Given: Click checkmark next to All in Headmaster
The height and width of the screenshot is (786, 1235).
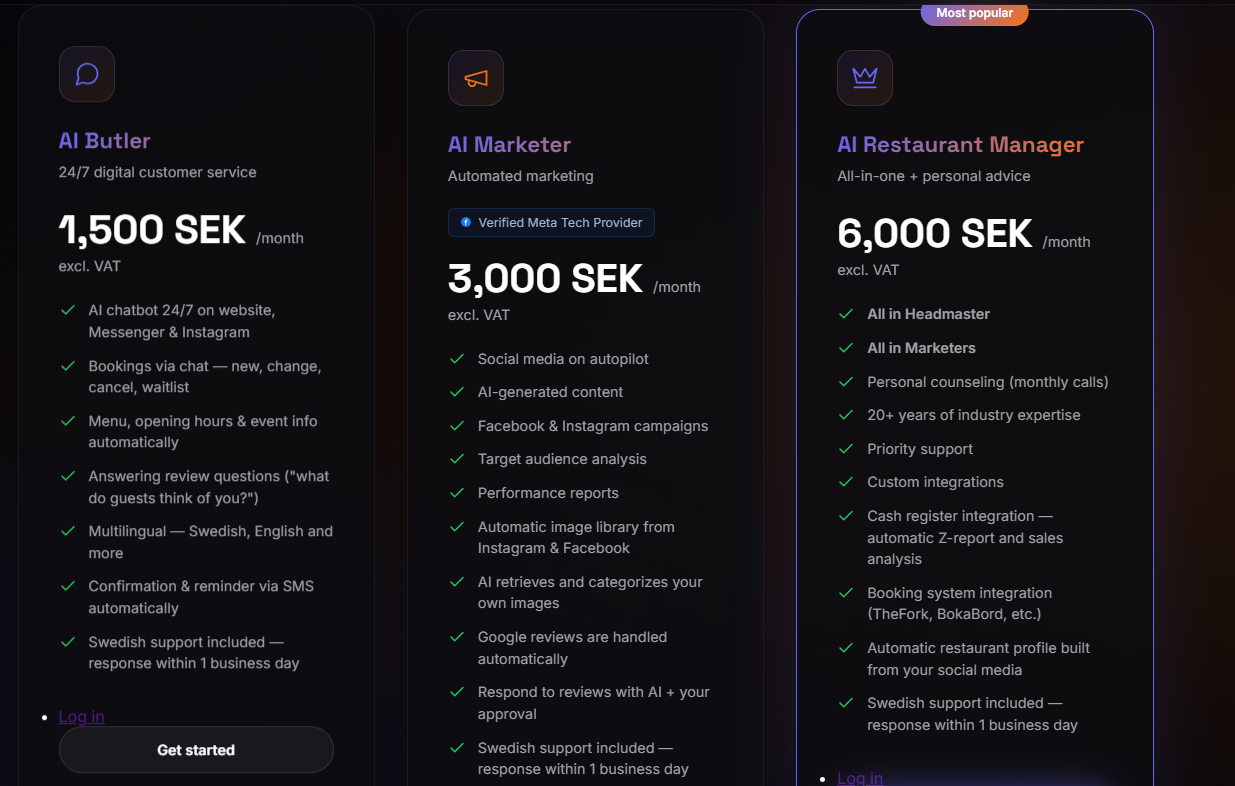Looking at the screenshot, I should (x=846, y=314).
